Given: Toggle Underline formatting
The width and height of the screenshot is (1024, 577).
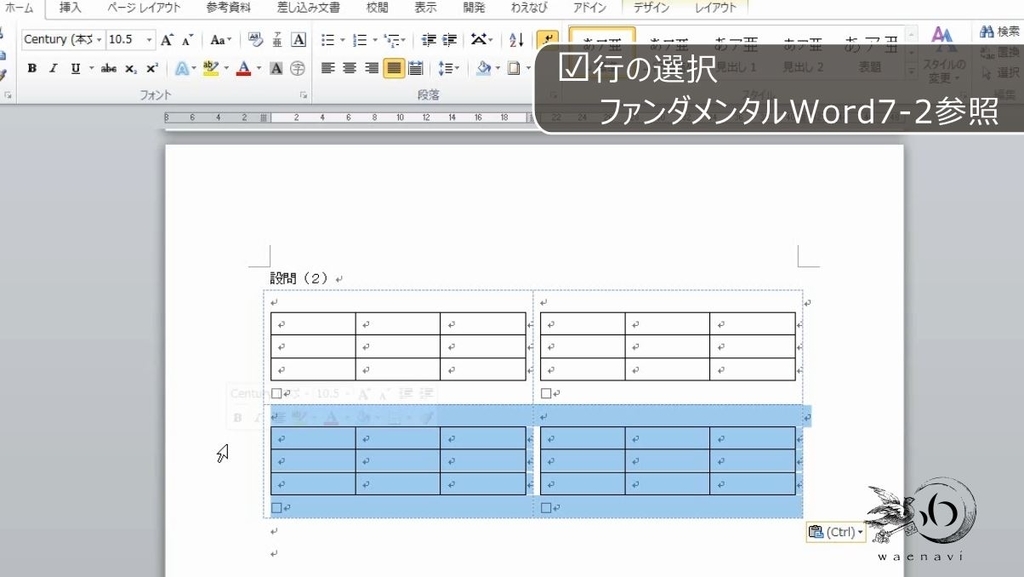Looking at the screenshot, I should 75,68.
